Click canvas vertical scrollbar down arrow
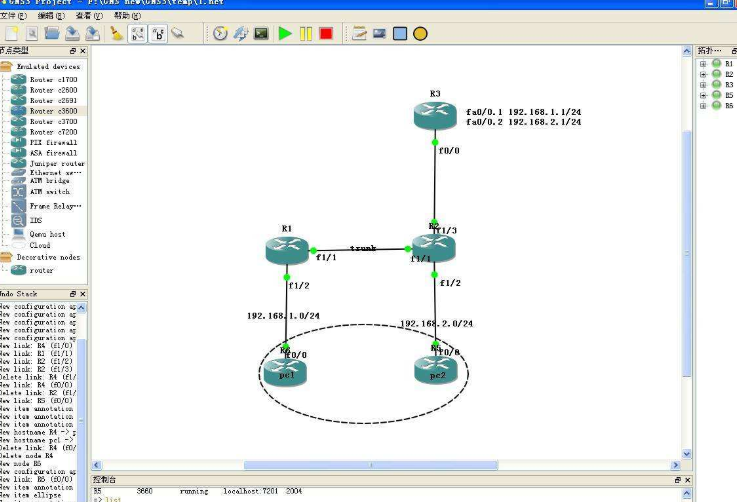Screen dimensions: 737x502 (x=687, y=454)
